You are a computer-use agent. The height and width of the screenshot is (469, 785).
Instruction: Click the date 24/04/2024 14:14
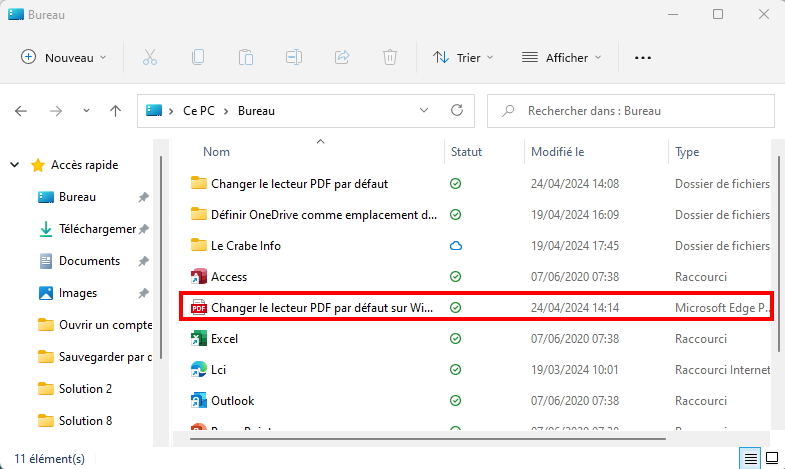(575, 308)
